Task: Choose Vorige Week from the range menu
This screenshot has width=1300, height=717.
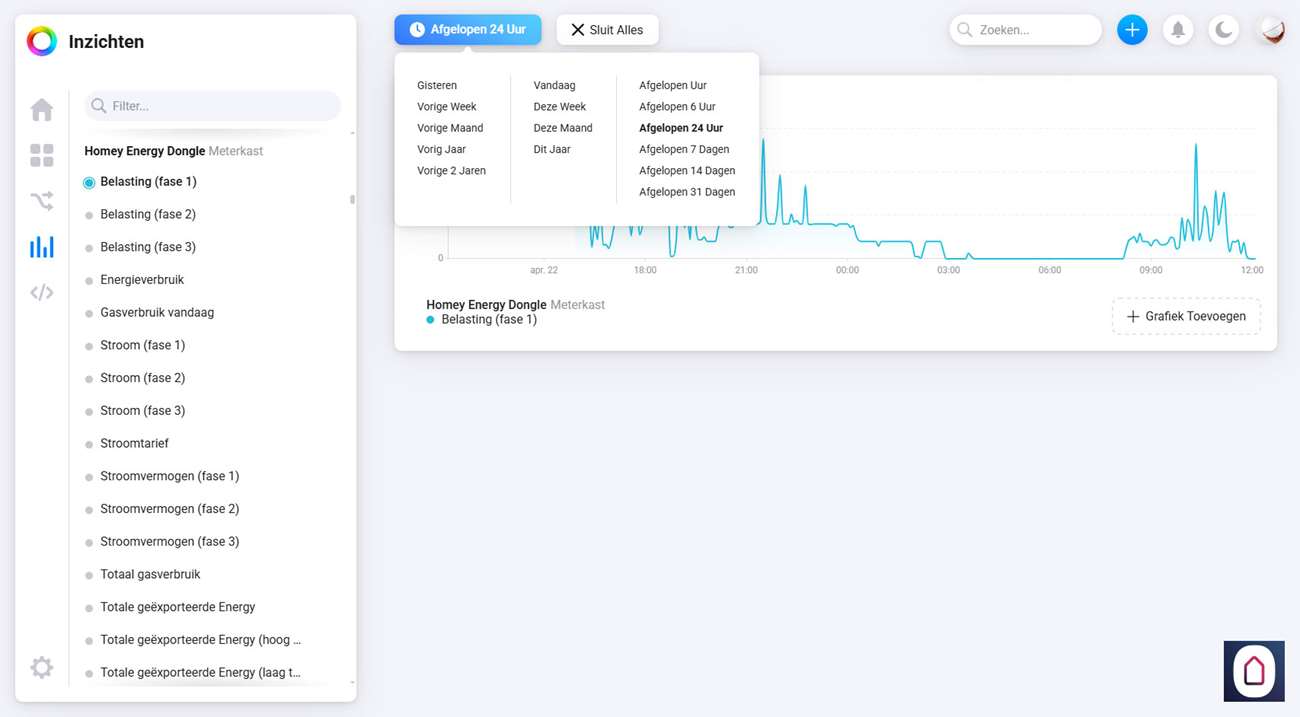Action: point(446,107)
